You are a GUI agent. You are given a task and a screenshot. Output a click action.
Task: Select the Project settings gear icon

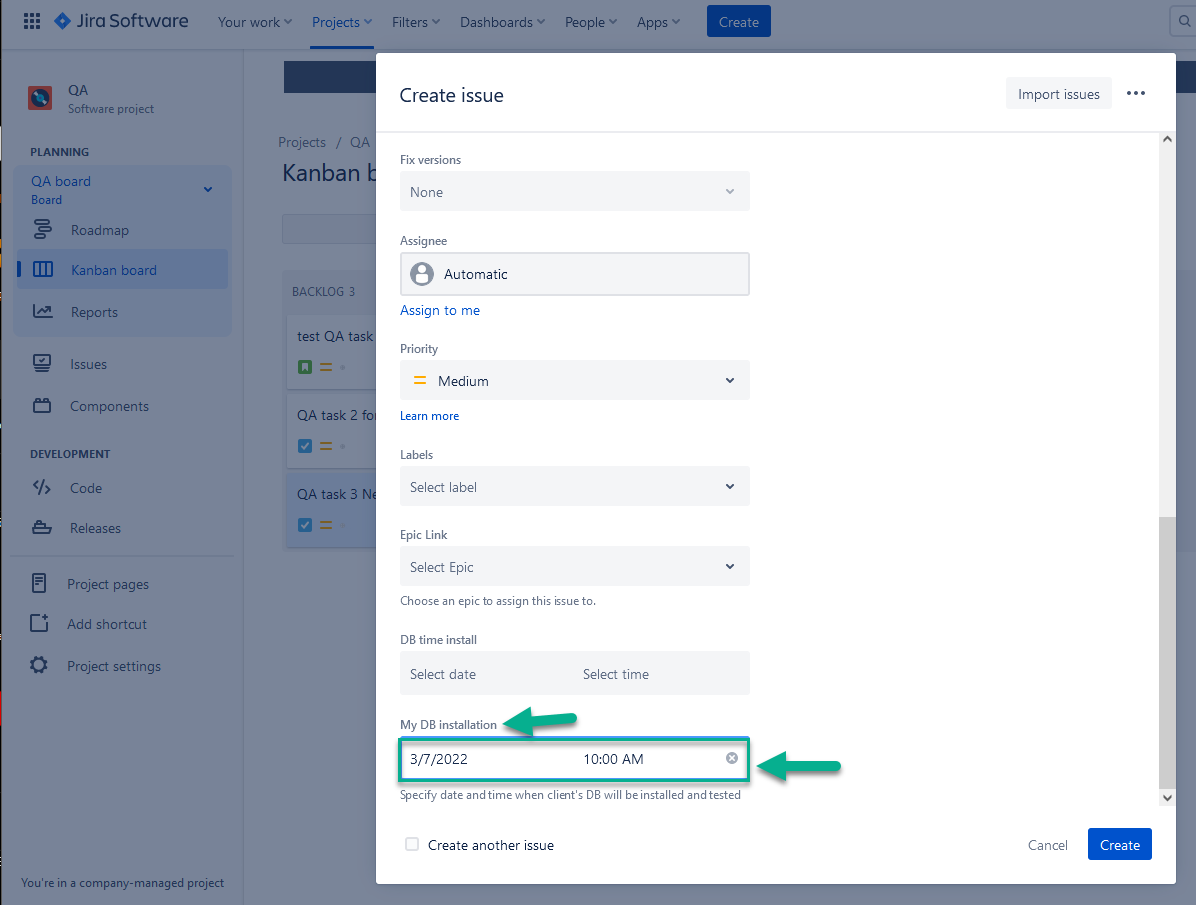coord(39,666)
